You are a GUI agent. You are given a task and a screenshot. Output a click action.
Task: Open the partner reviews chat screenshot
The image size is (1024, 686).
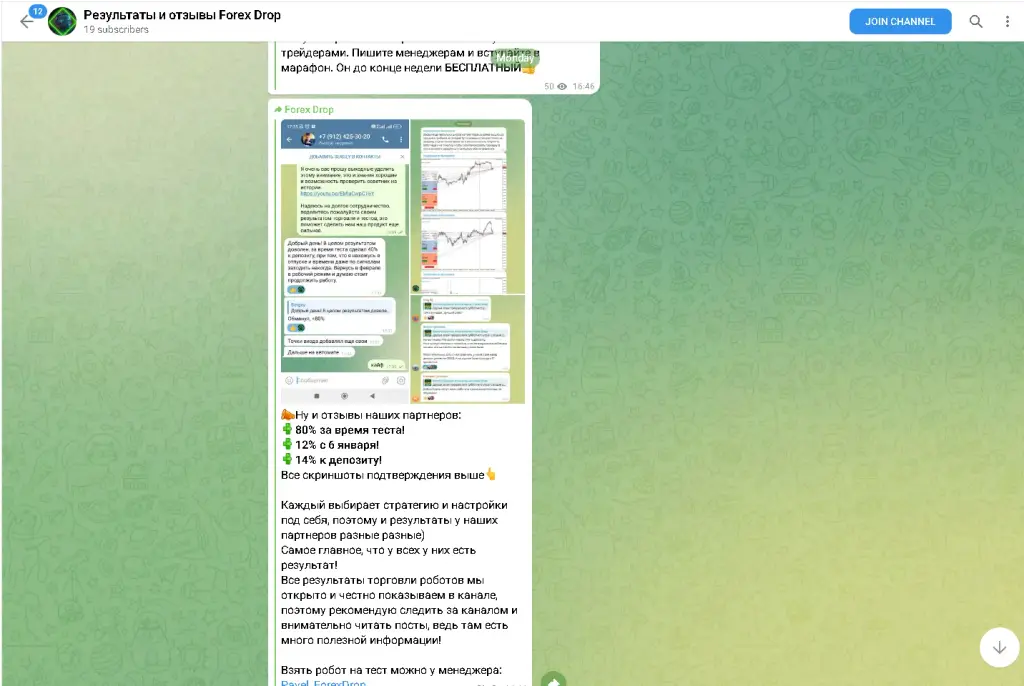(468, 350)
